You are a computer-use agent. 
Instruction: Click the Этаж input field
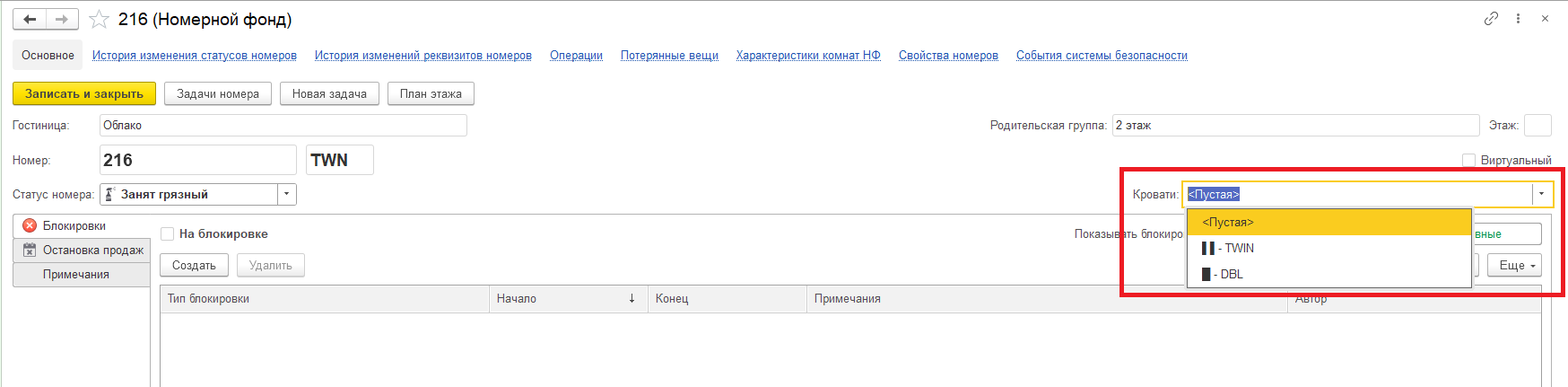[x=1538, y=125]
